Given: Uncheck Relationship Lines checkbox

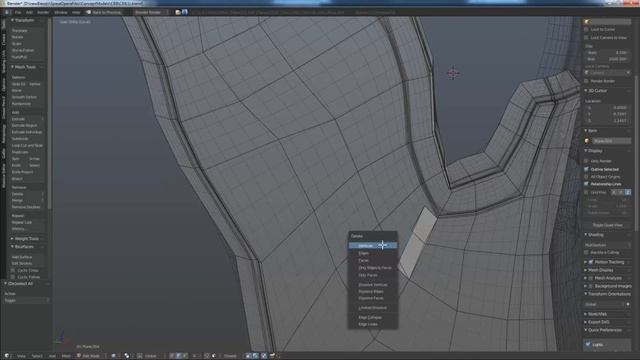Looking at the screenshot, I should click(x=587, y=184).
